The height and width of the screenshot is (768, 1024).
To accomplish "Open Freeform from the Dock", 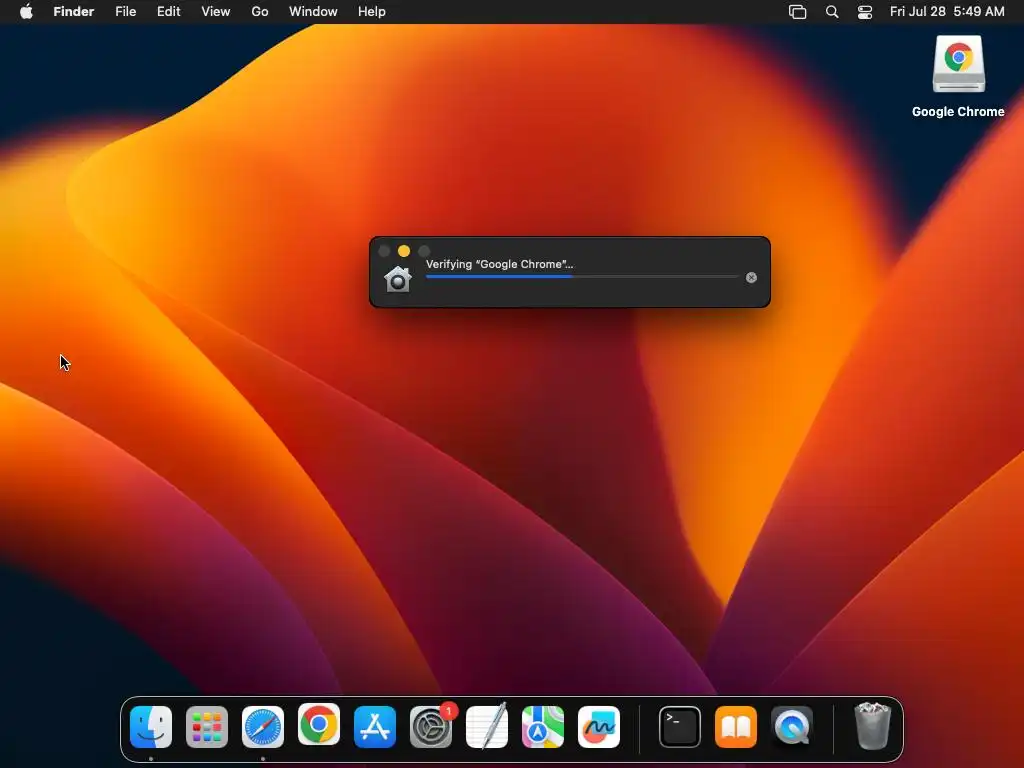I will pos(599,727).
